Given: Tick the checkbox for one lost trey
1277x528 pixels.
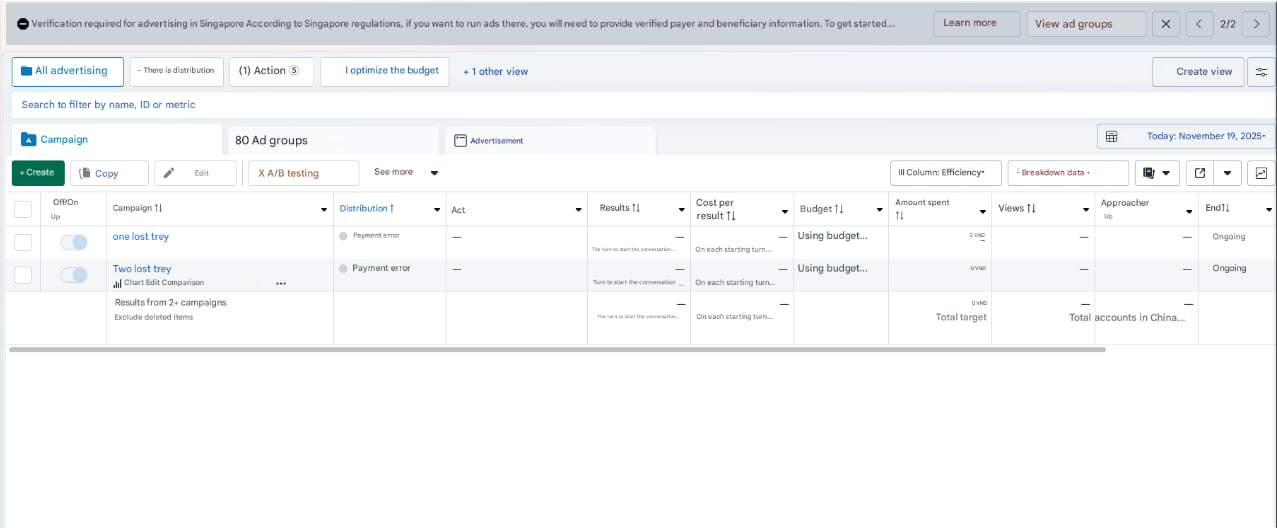Looking at the screenshot, I should pos(23,242).
